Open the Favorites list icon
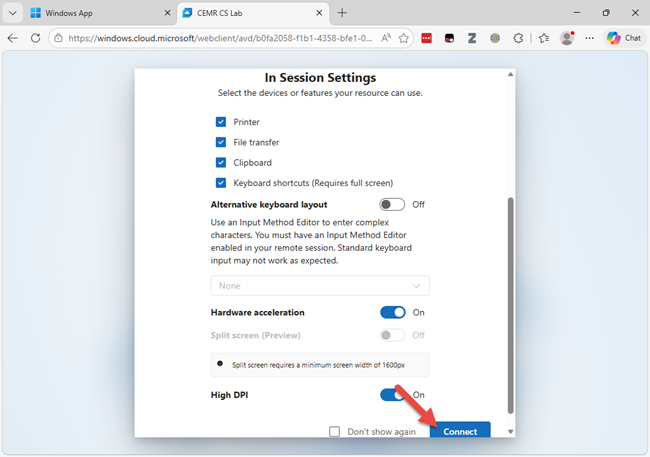Viewport: 650px width, 457px height. tap(544, 38)
